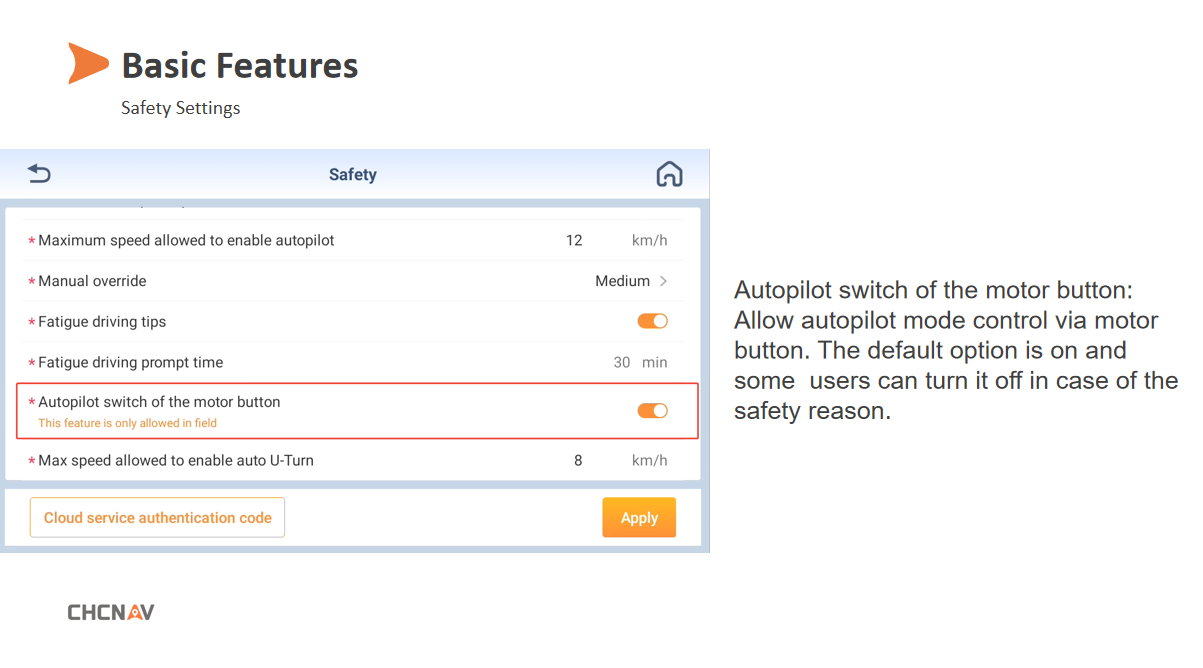Disable Autopilot switch of the motor button
Viewport: 1203px width, 668px height.
click(x=652, y=410)
